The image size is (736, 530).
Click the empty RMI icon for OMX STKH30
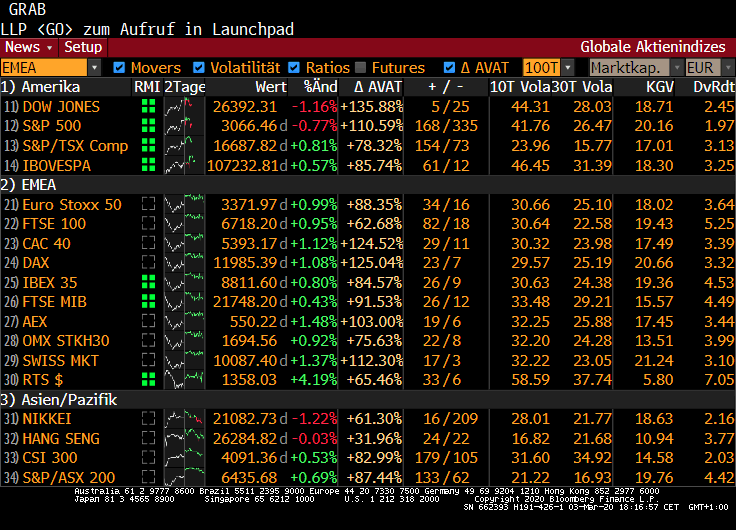point(149,340)
